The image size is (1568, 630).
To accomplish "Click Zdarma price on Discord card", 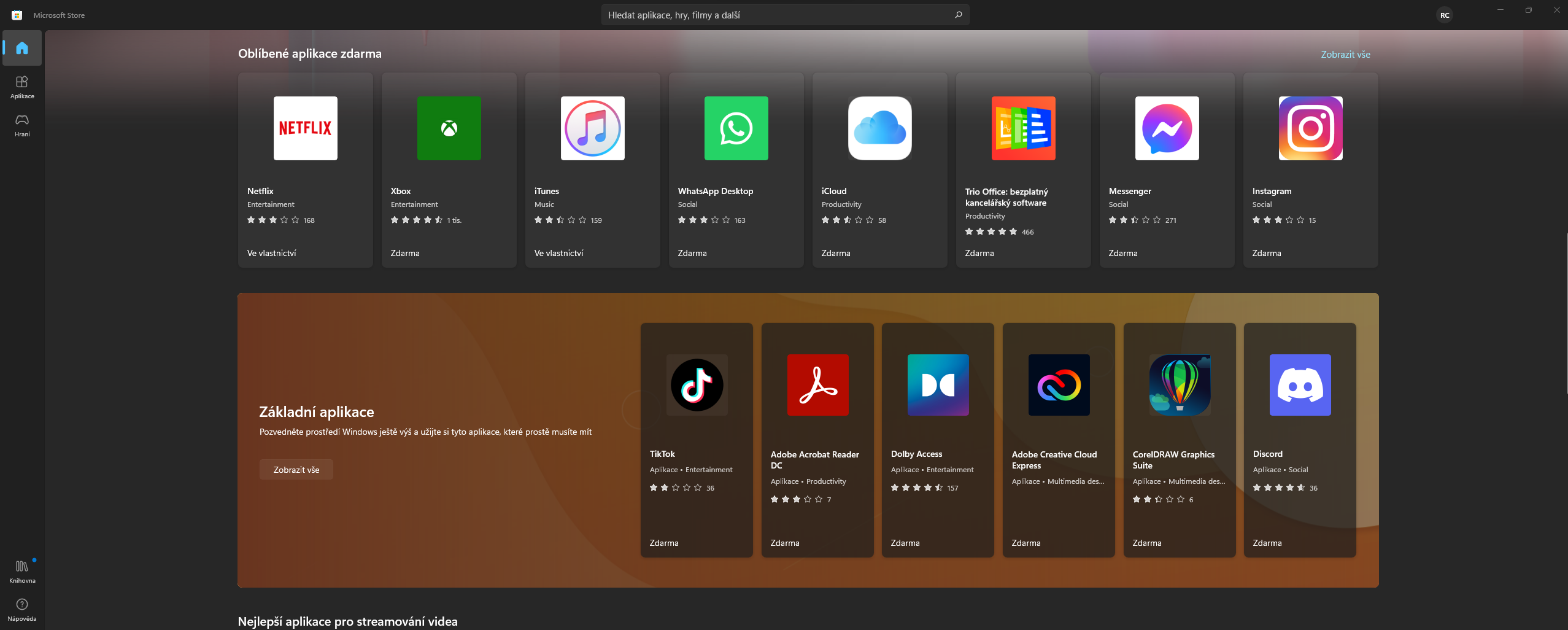I will click(1267, 543).
